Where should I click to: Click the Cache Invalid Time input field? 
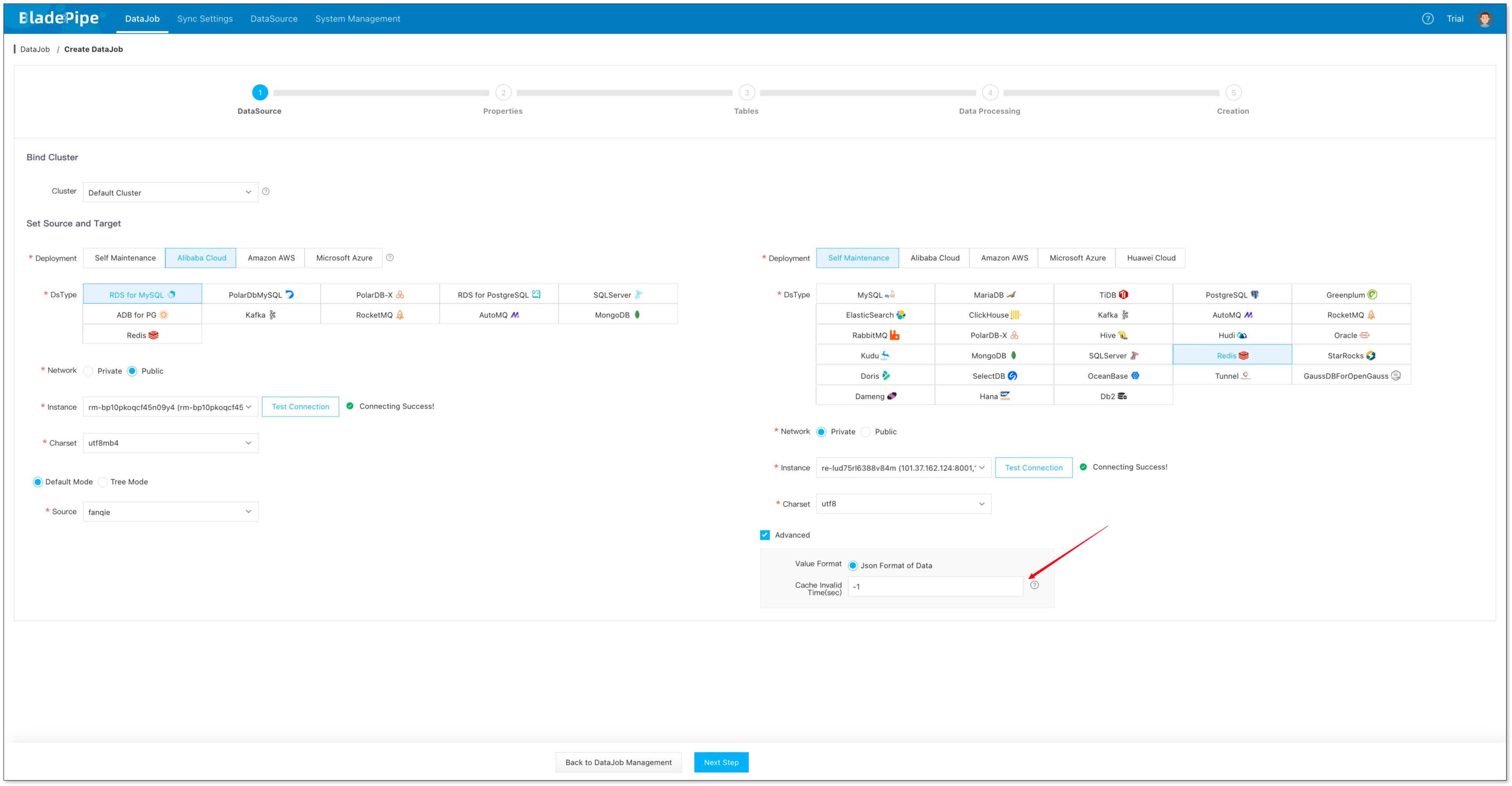tap(936, 586)
